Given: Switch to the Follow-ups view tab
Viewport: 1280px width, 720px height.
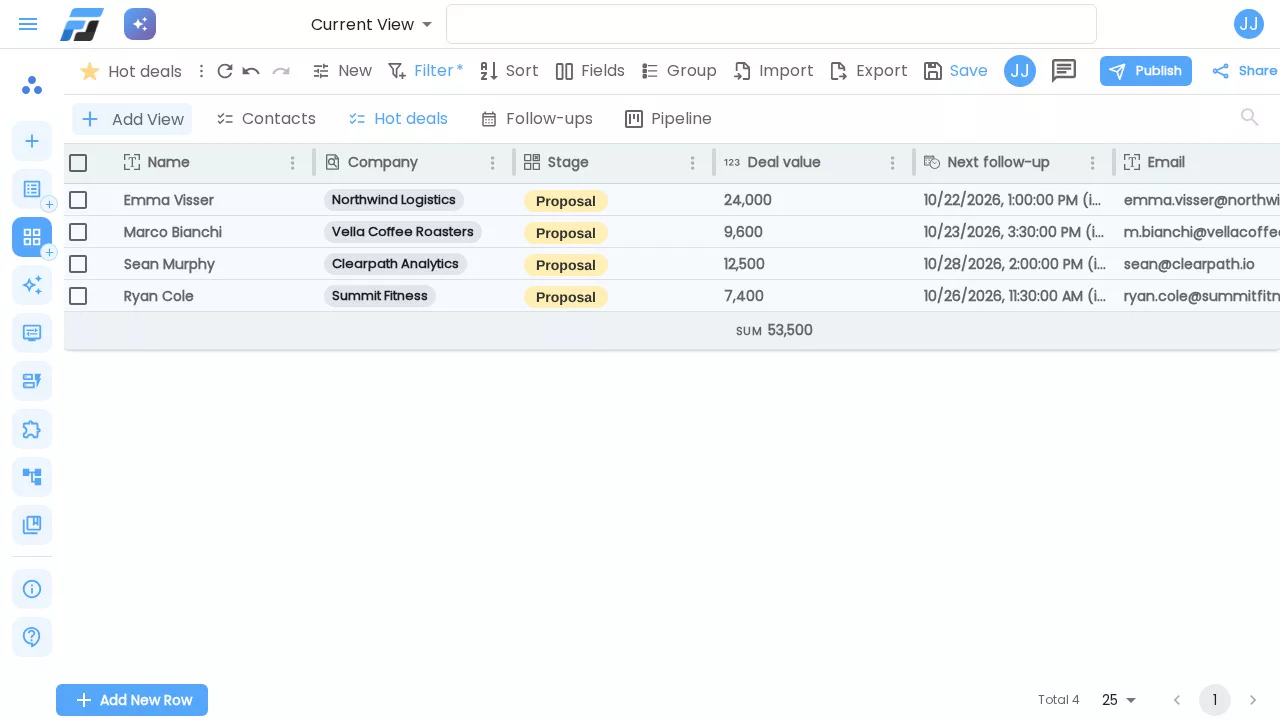Looking at the screenshot, I should coord(537,119).
